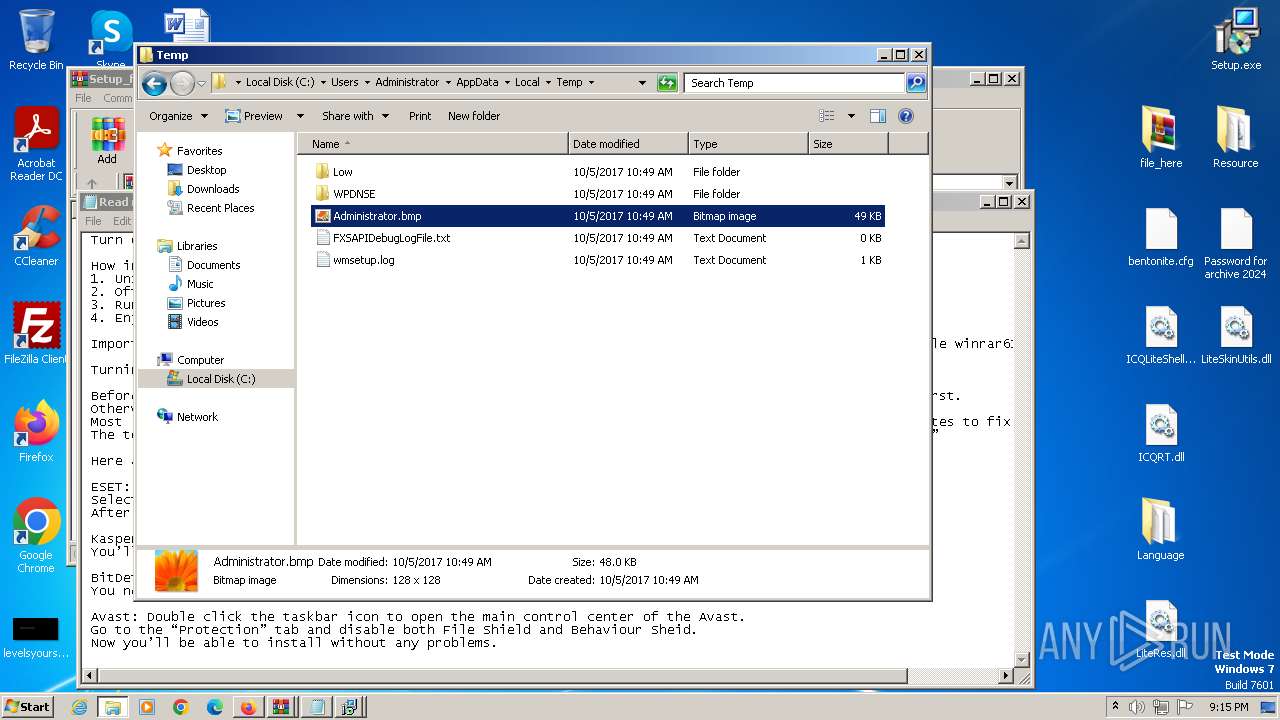
Task: Click the Search Temp input field
Action: 795,83
